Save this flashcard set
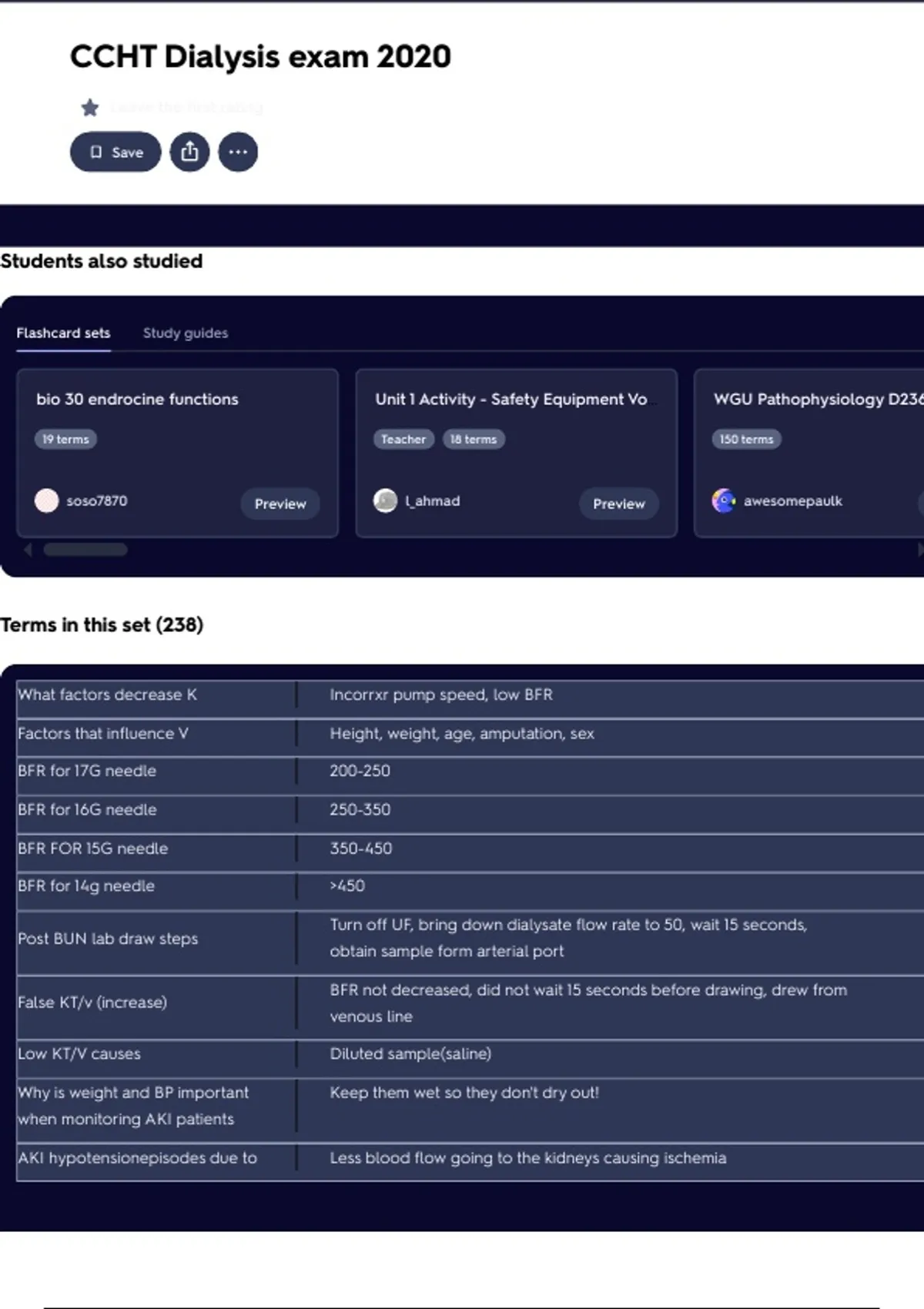 click(115, 152)
